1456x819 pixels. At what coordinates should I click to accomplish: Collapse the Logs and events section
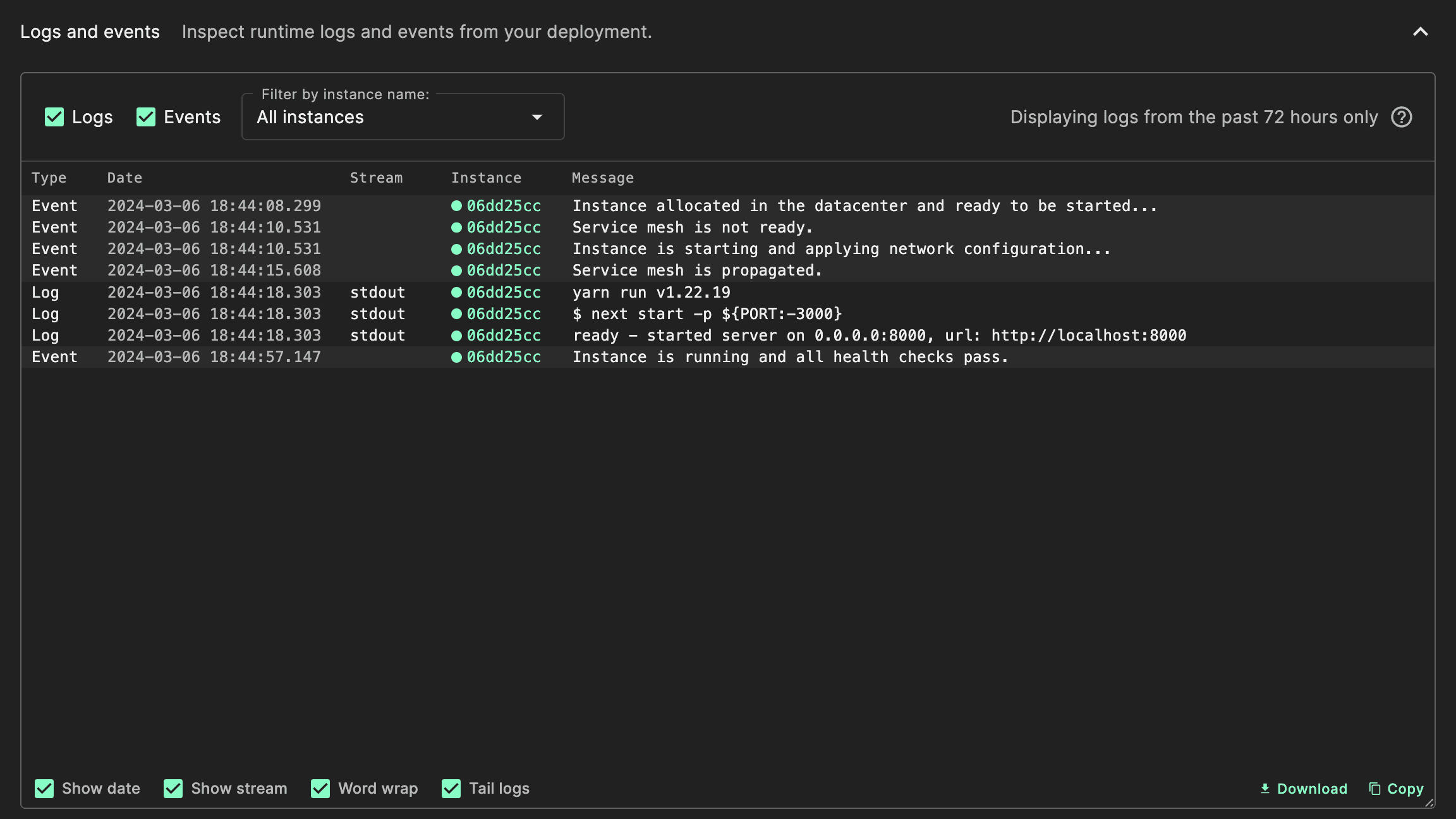pos(1420,32)
